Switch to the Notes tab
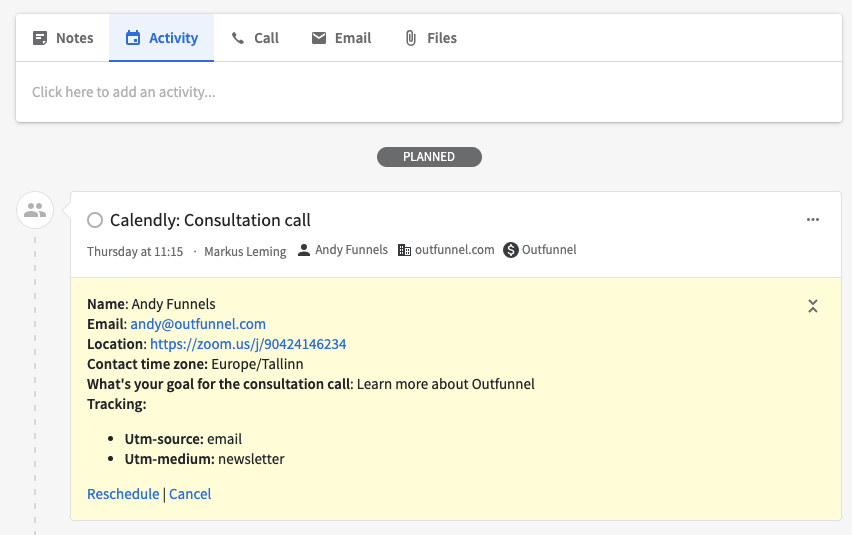This screenshot has width=852, height=535. 63,38
